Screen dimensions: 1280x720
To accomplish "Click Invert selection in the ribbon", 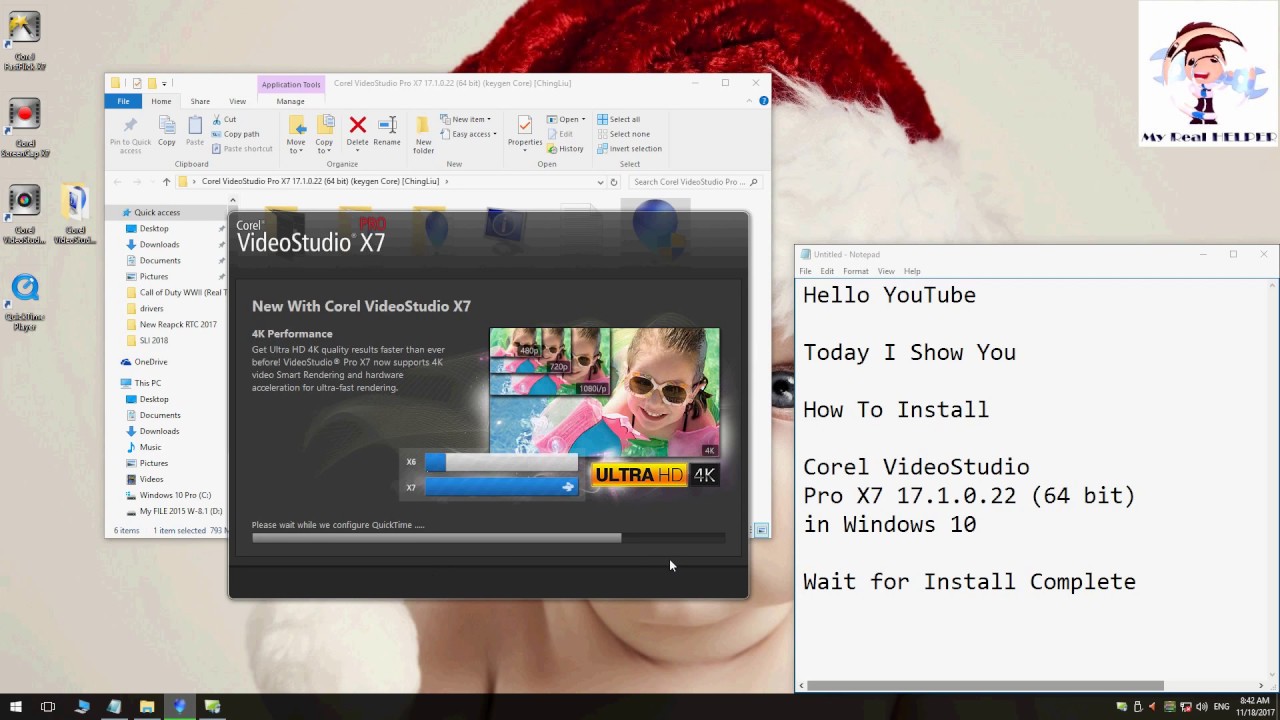I will tap(629, 149).
